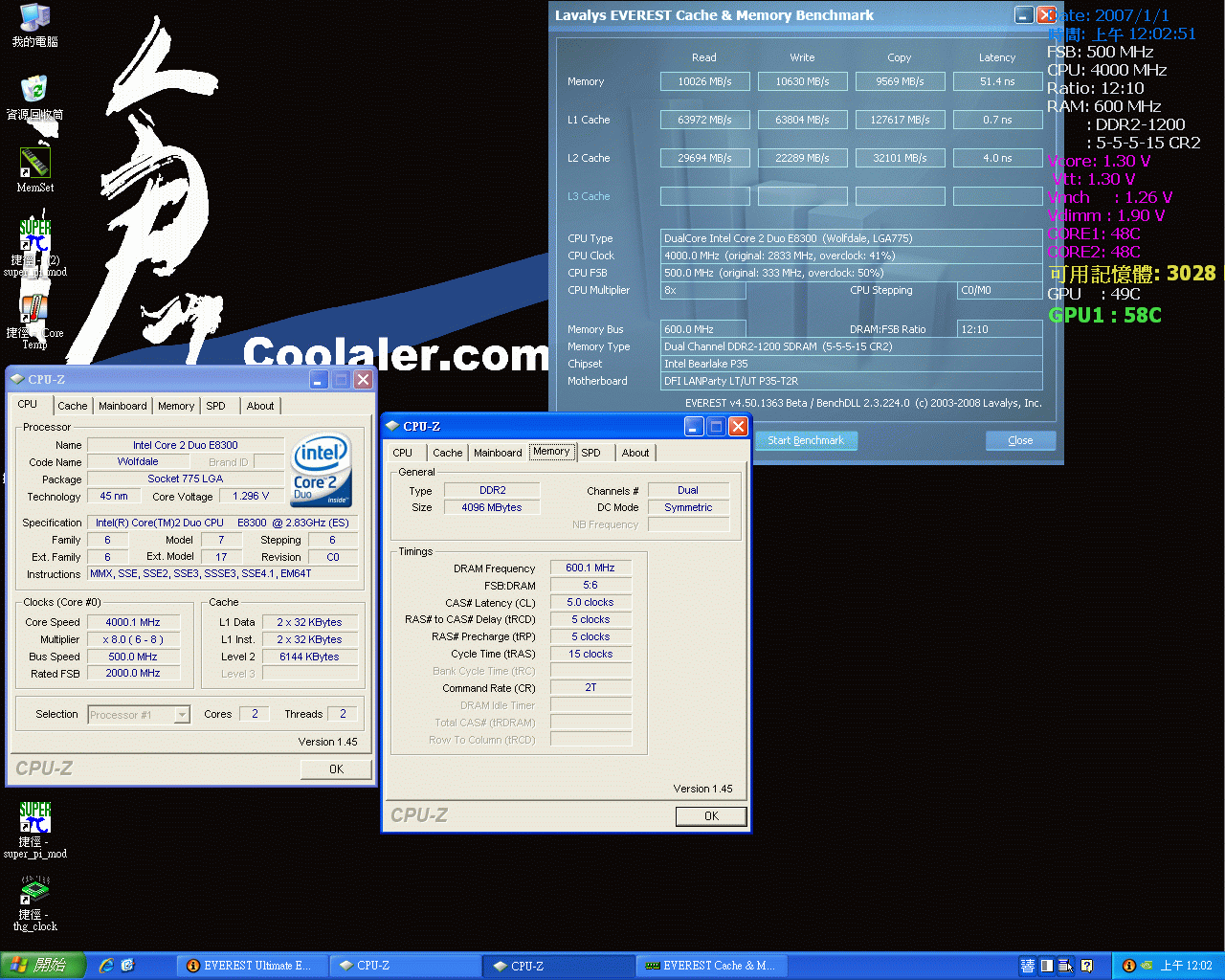Click the Multiplier x 8.0 field

[x=133, y=639]
